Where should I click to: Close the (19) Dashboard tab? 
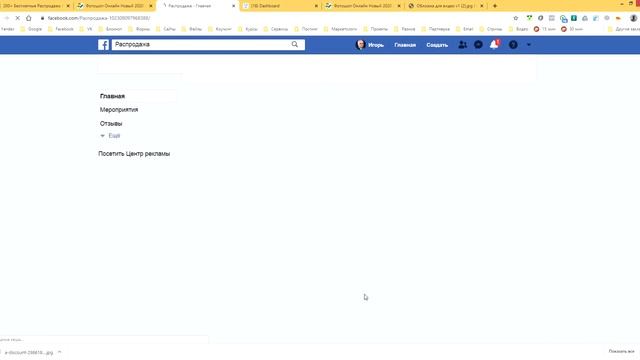[316, 6]
